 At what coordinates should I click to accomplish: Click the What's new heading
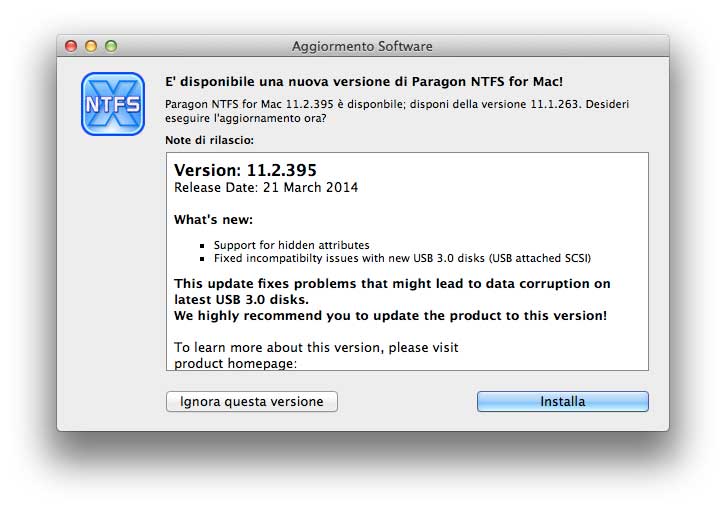(x=213, y=220)
